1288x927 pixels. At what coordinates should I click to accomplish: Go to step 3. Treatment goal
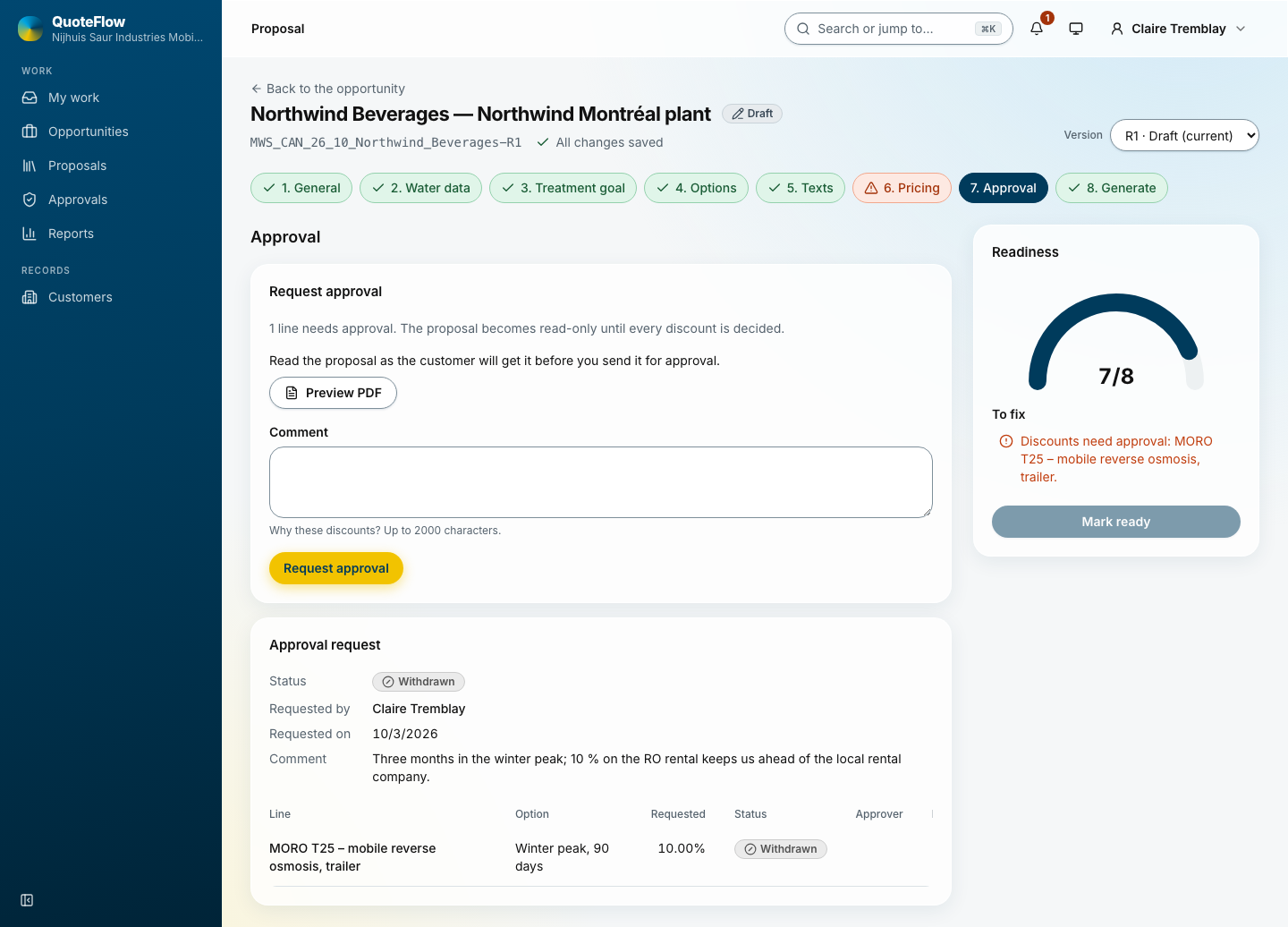pos(563,188)
